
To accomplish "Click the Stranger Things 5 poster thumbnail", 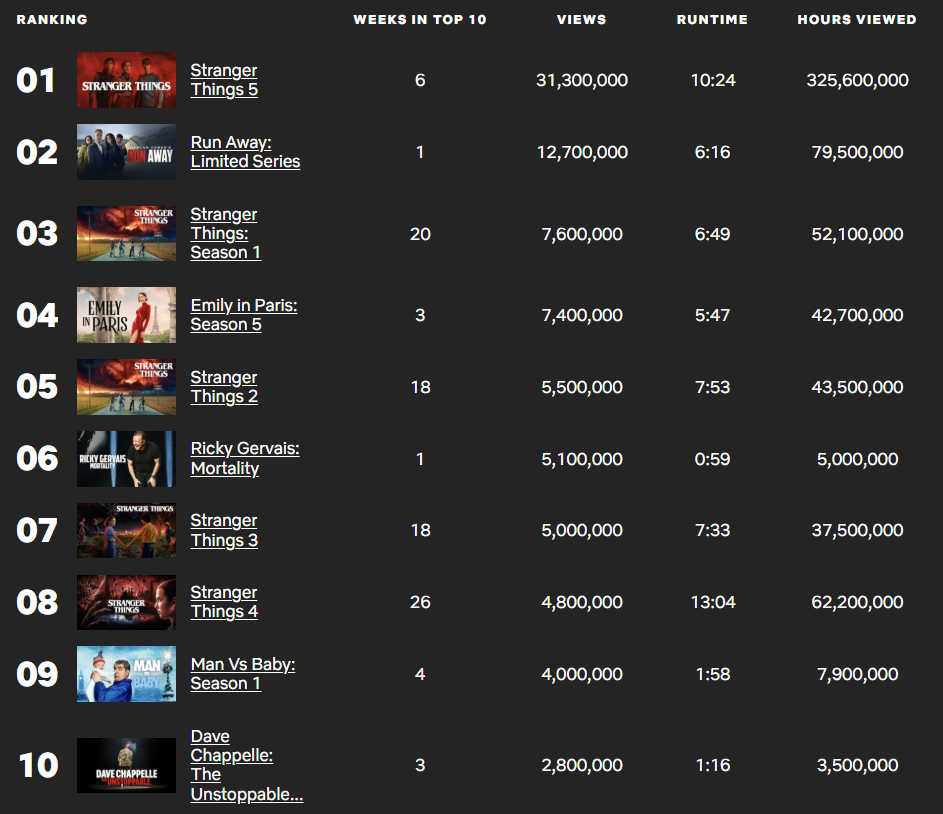I will (x=126, y=80).
